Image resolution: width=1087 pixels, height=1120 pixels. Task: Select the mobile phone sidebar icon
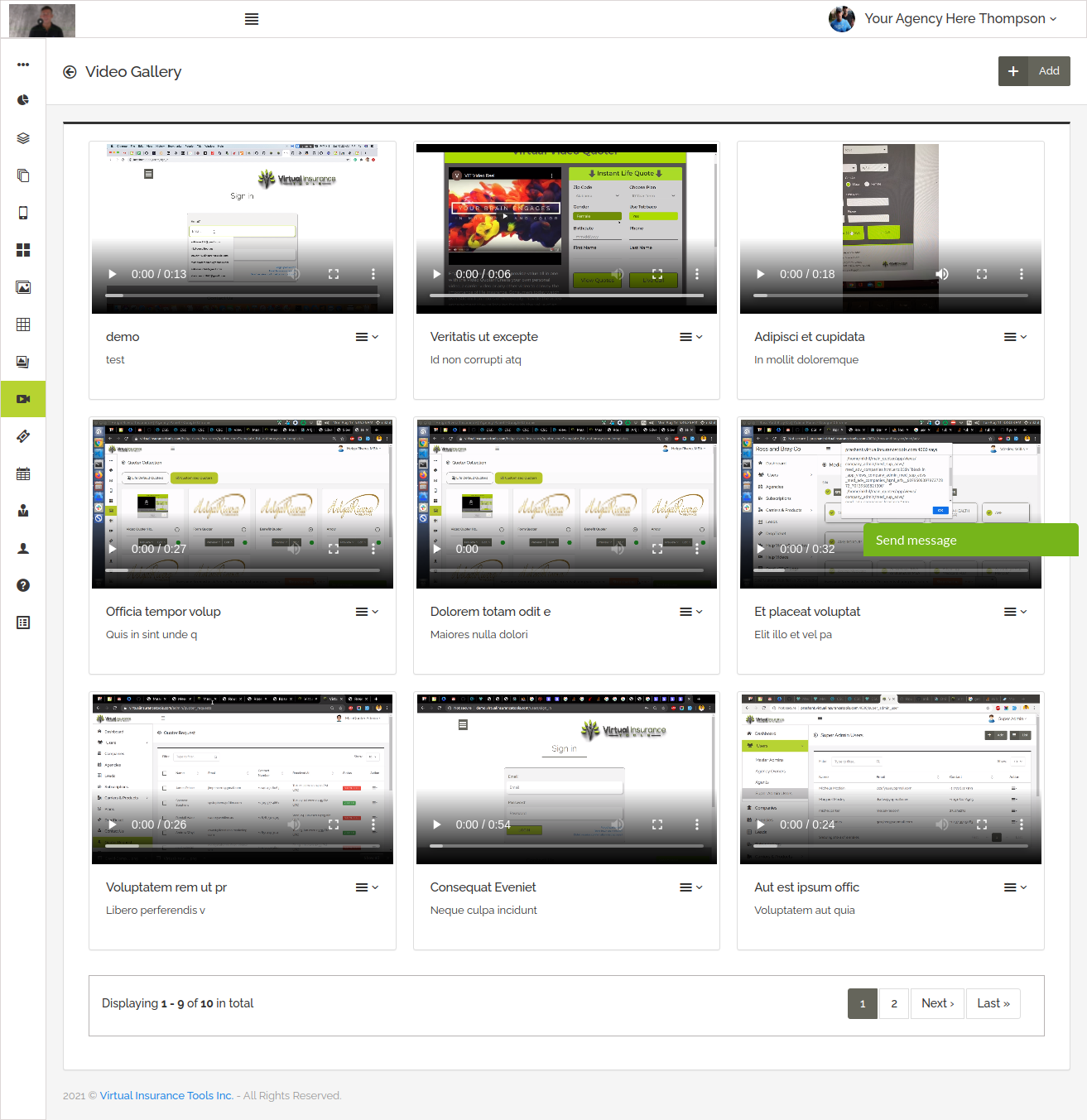(23, 213)
